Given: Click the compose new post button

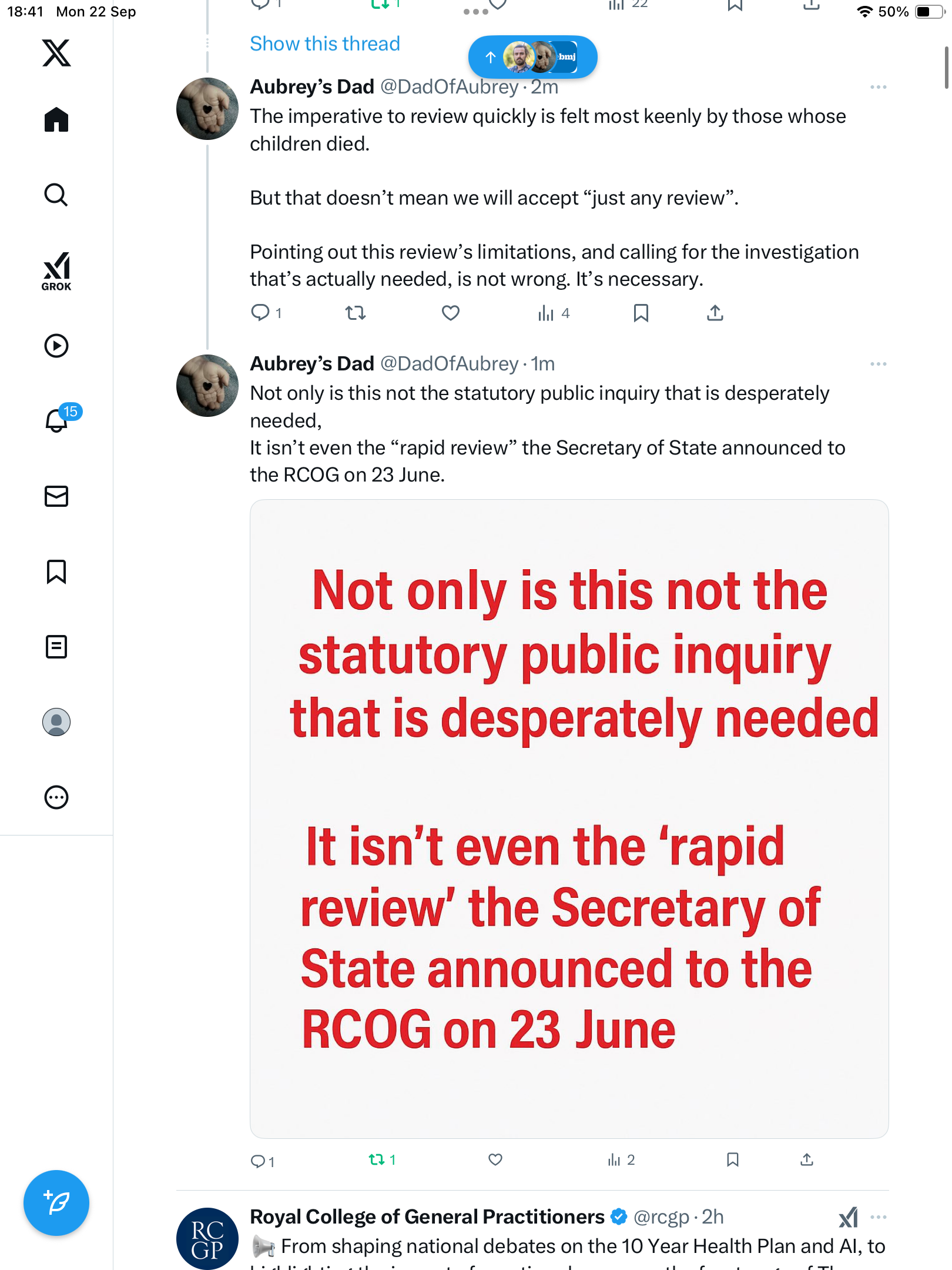Looking at the screenshot, I should [x=56, y=1203].
